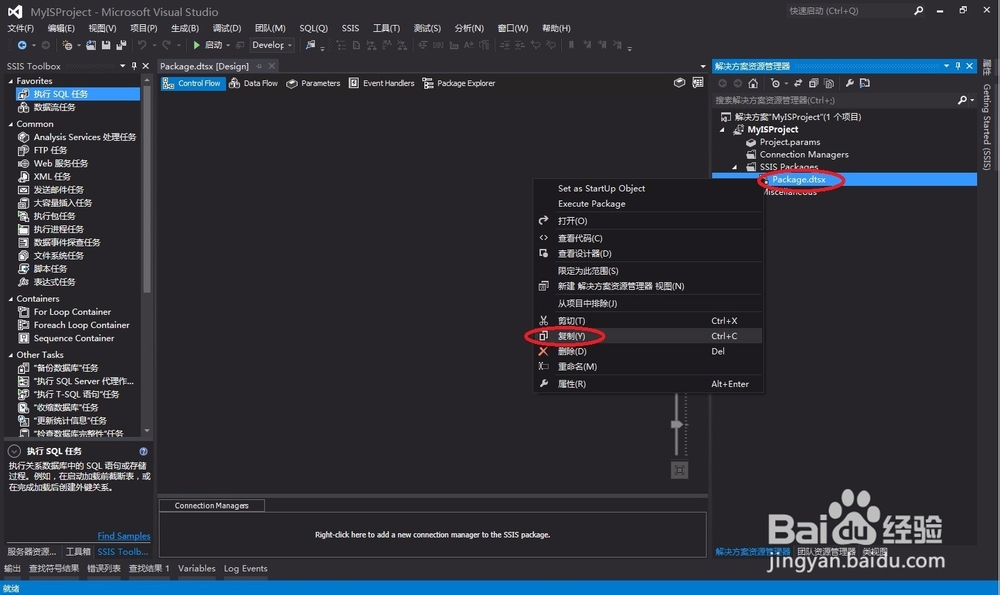Click the variables icon at the top right of the designer
This screenshot has height=595, width=1000.
[x=679, y=83]
